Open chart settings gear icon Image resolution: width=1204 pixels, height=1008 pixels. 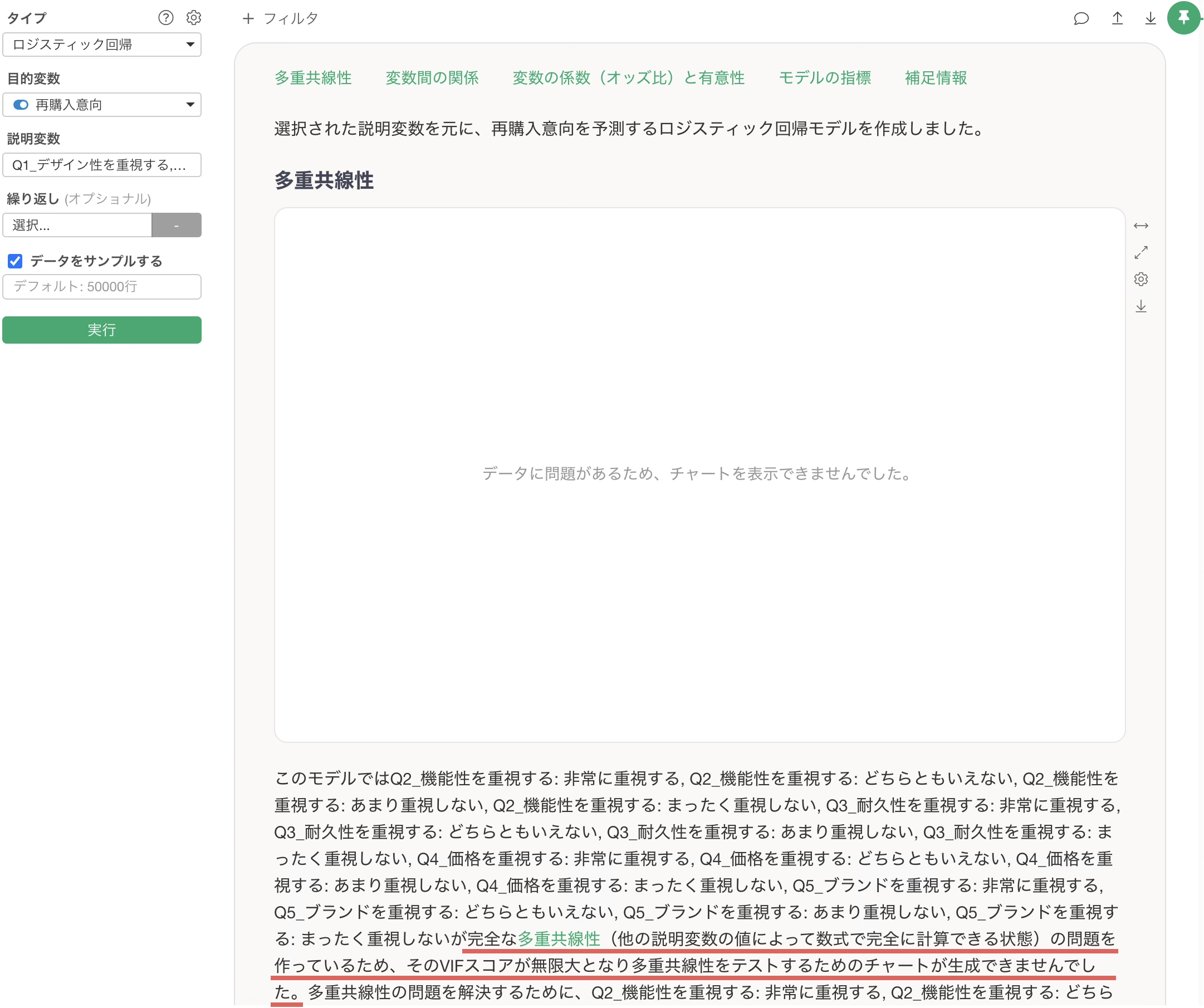1141,279
